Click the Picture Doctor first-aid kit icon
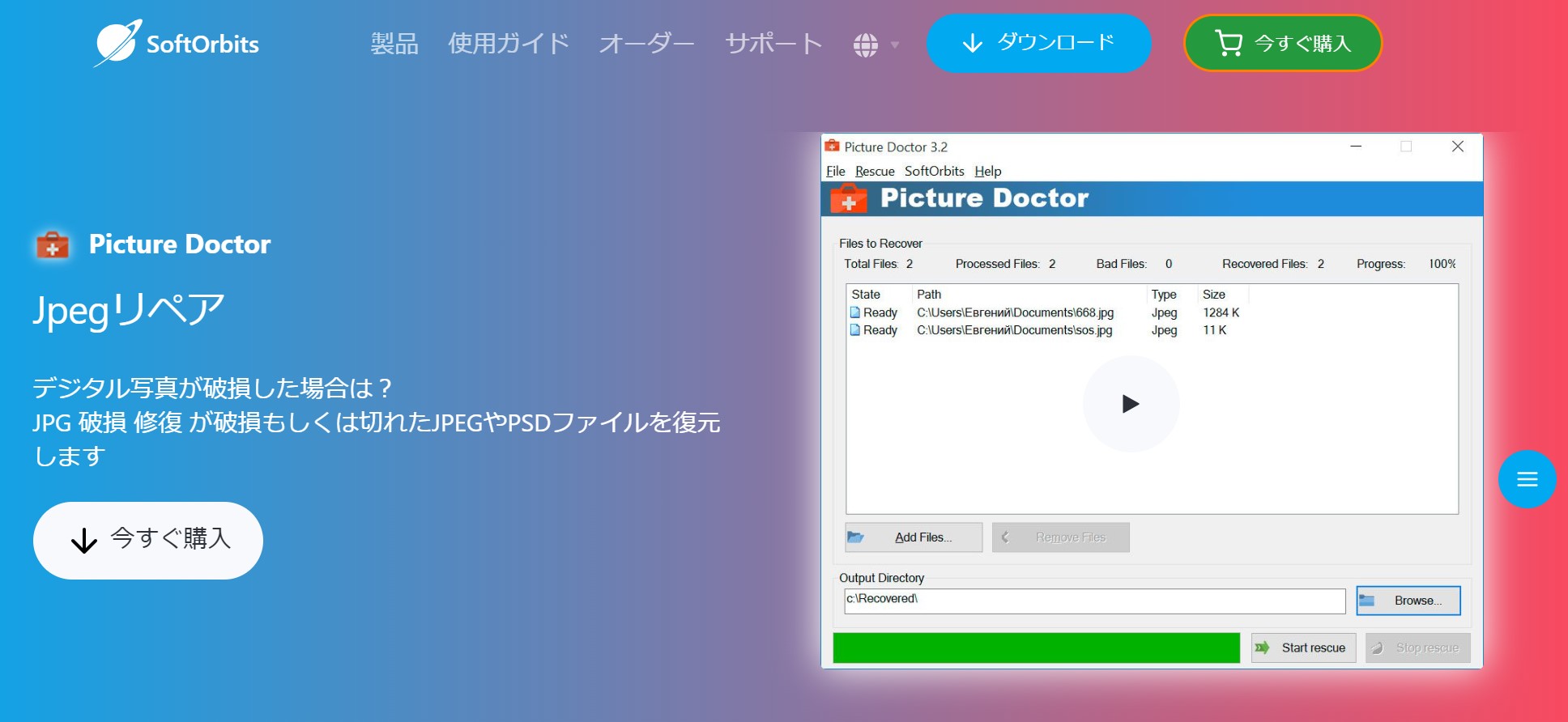 click(x=53, y=244)
